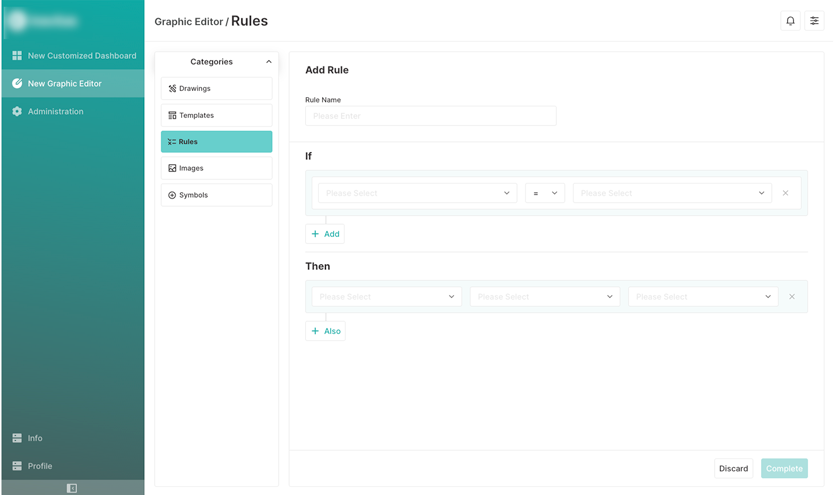
Task: Go to Administration in sidebar
Action: point(55,112)
